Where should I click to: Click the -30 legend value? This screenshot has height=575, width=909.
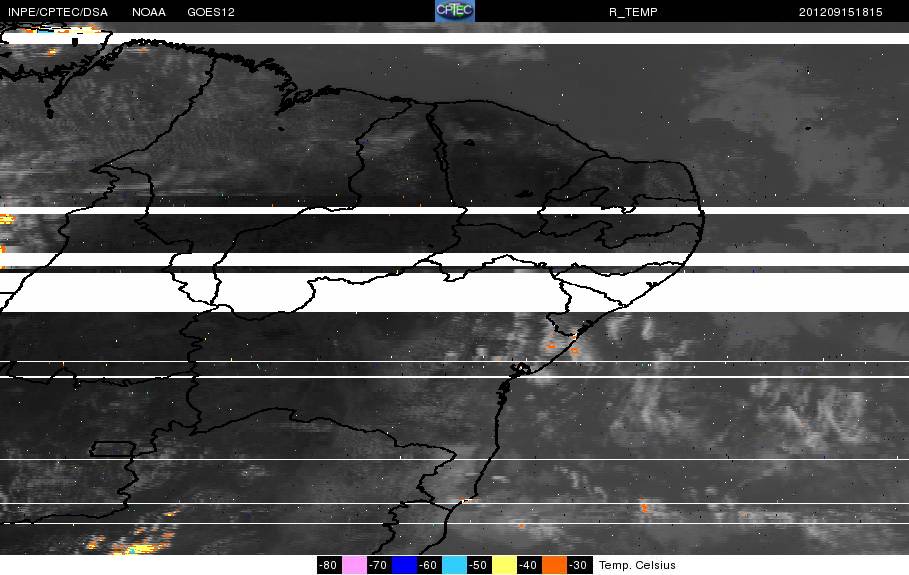click(x=577, y=565)
